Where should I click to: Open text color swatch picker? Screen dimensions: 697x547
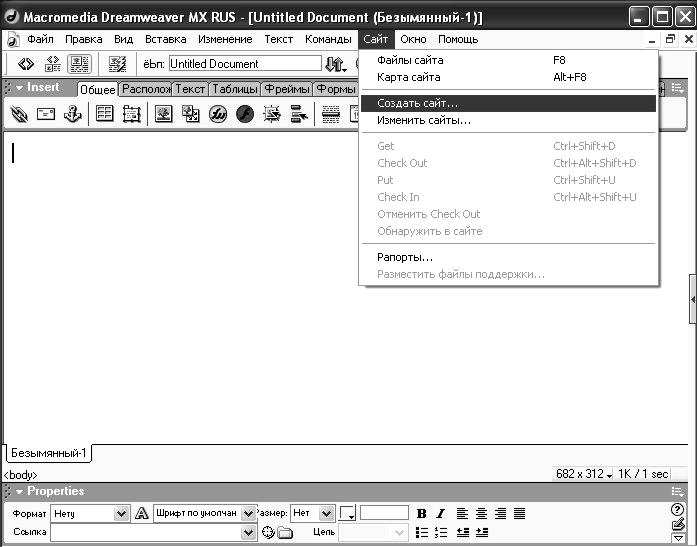[347, 513]
